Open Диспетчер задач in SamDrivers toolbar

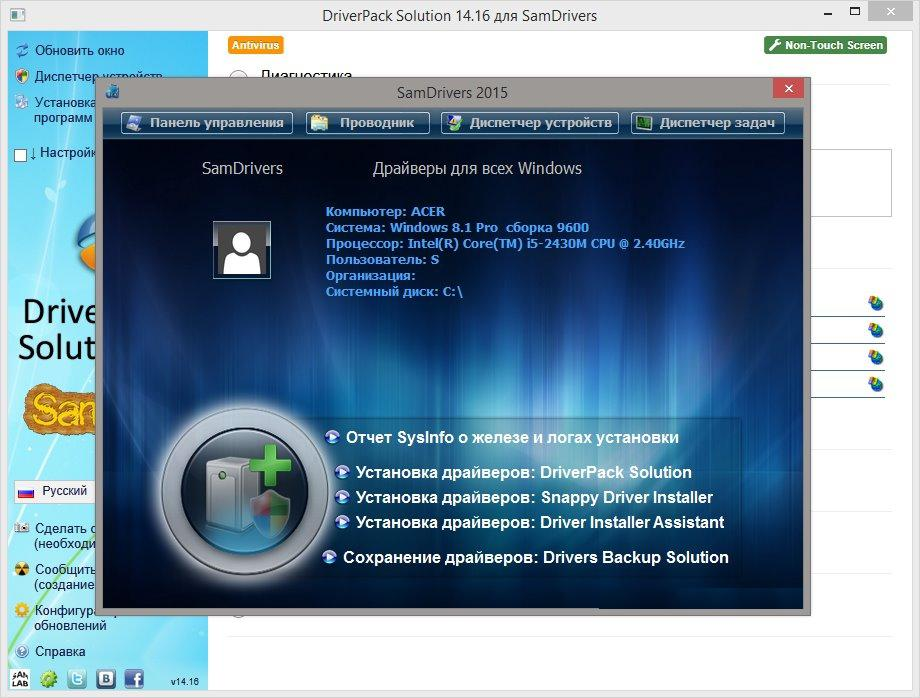(708, 123)
